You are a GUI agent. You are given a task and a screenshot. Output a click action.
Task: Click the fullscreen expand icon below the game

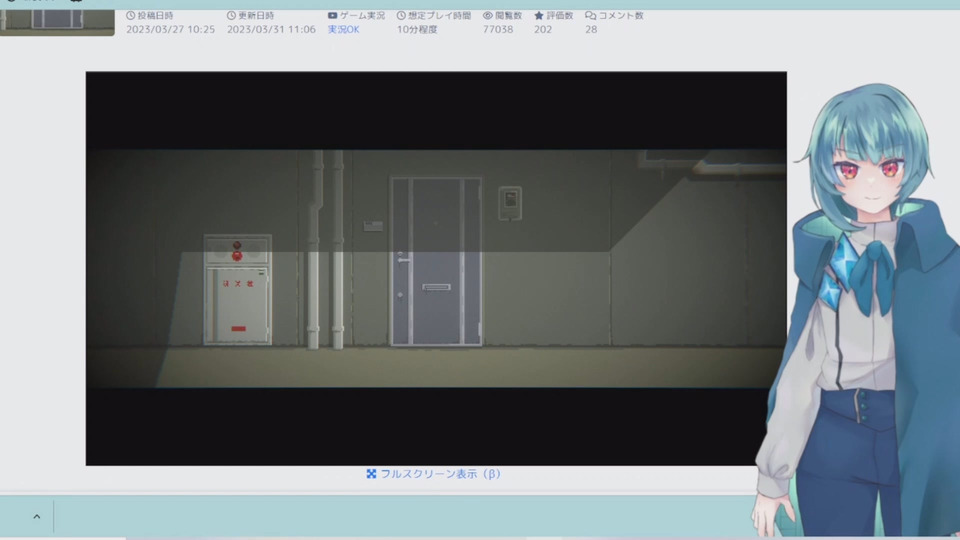click(371, 474)
